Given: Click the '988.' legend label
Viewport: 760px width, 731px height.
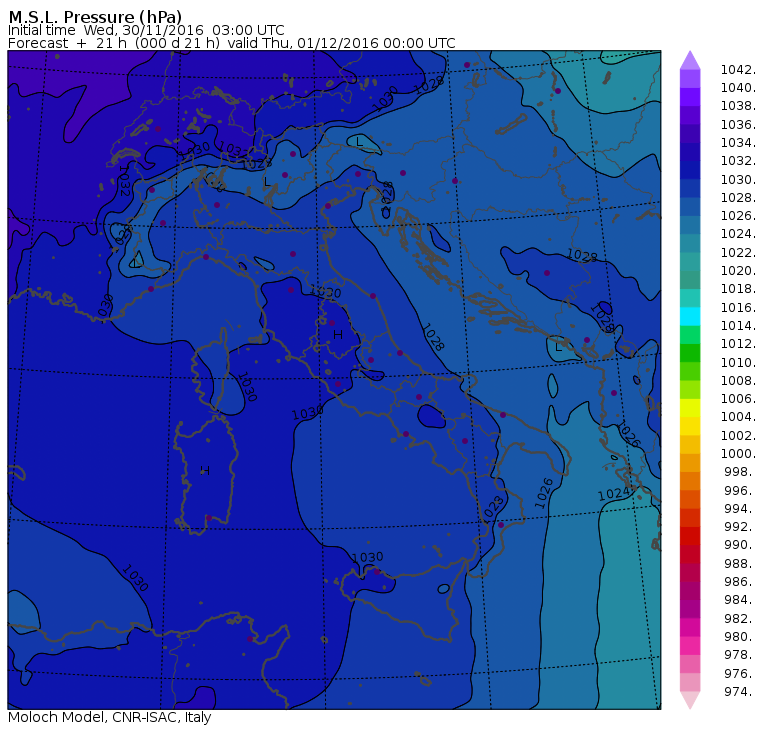Looking at the screenshot, I should coord(740,563).
